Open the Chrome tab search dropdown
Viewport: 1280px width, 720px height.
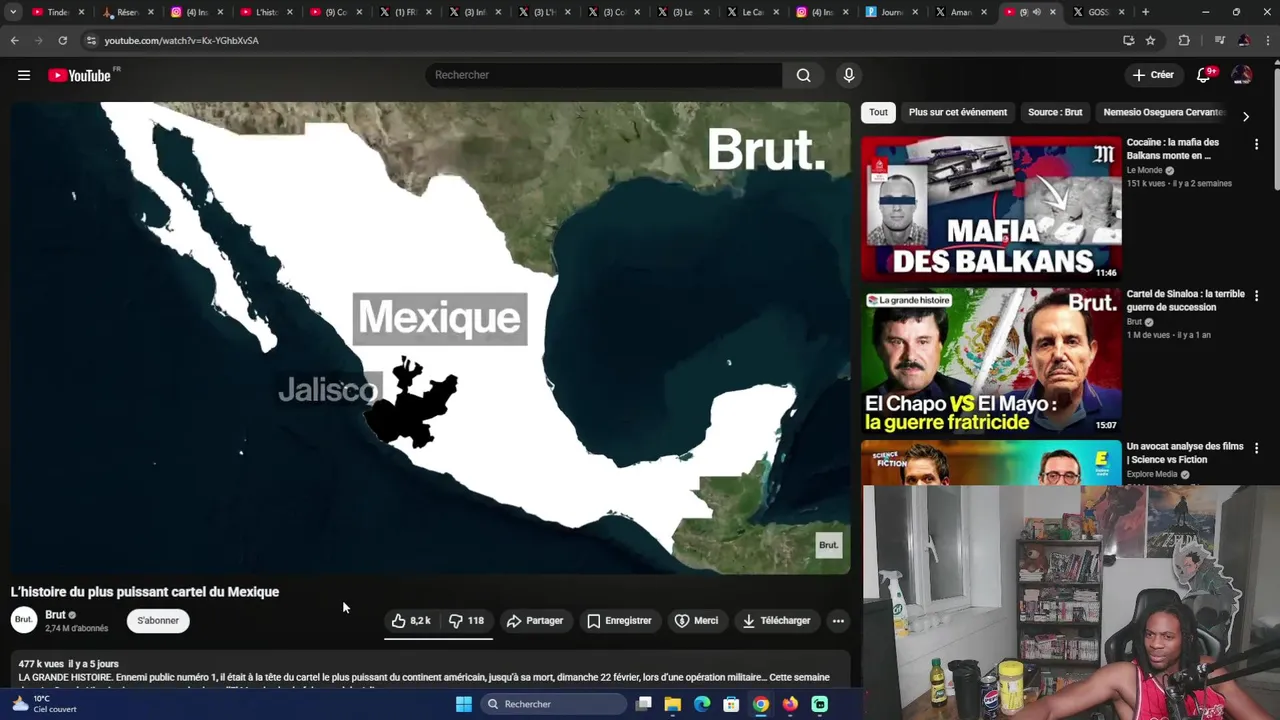(13, 12)
